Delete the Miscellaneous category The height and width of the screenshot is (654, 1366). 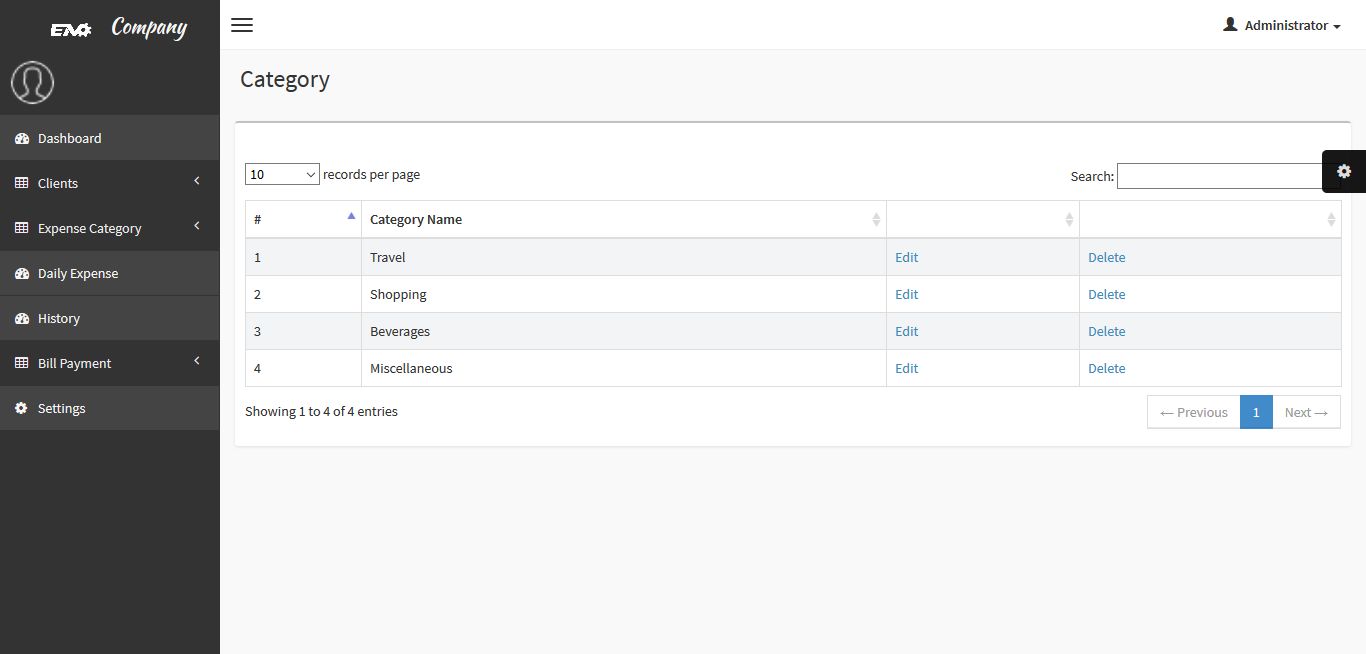(1106, 368)
